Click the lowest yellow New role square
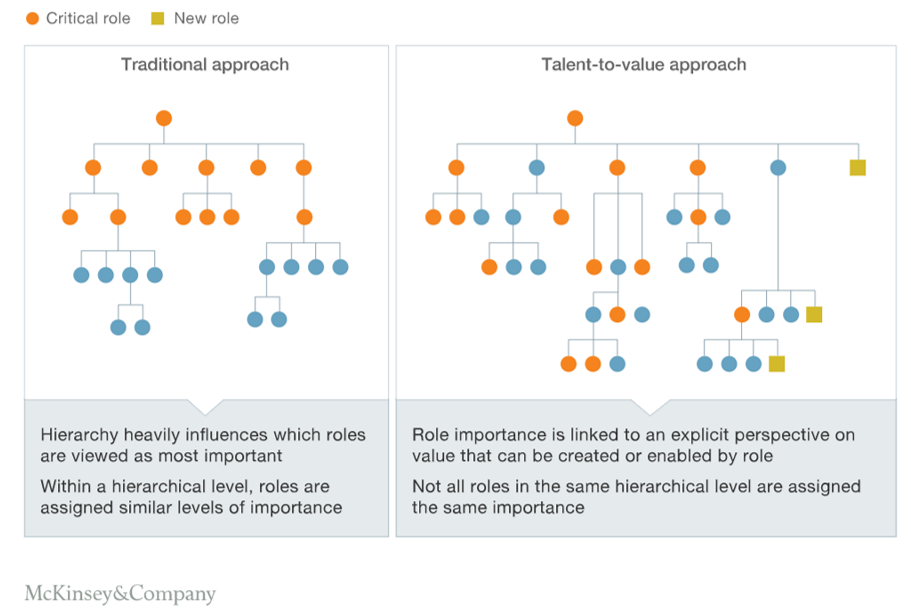 [776, 364]
